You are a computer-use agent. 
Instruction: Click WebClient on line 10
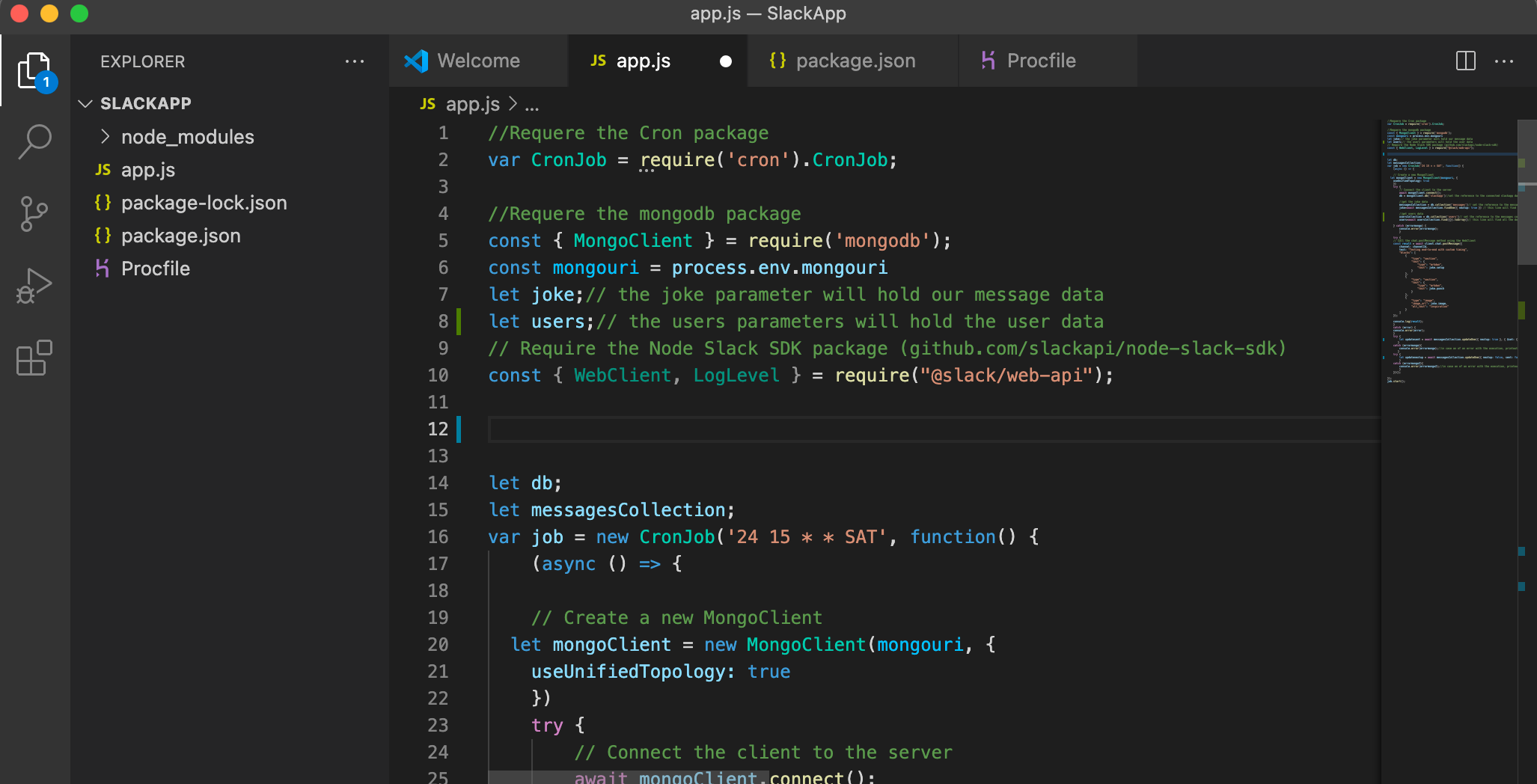[623, 376]
